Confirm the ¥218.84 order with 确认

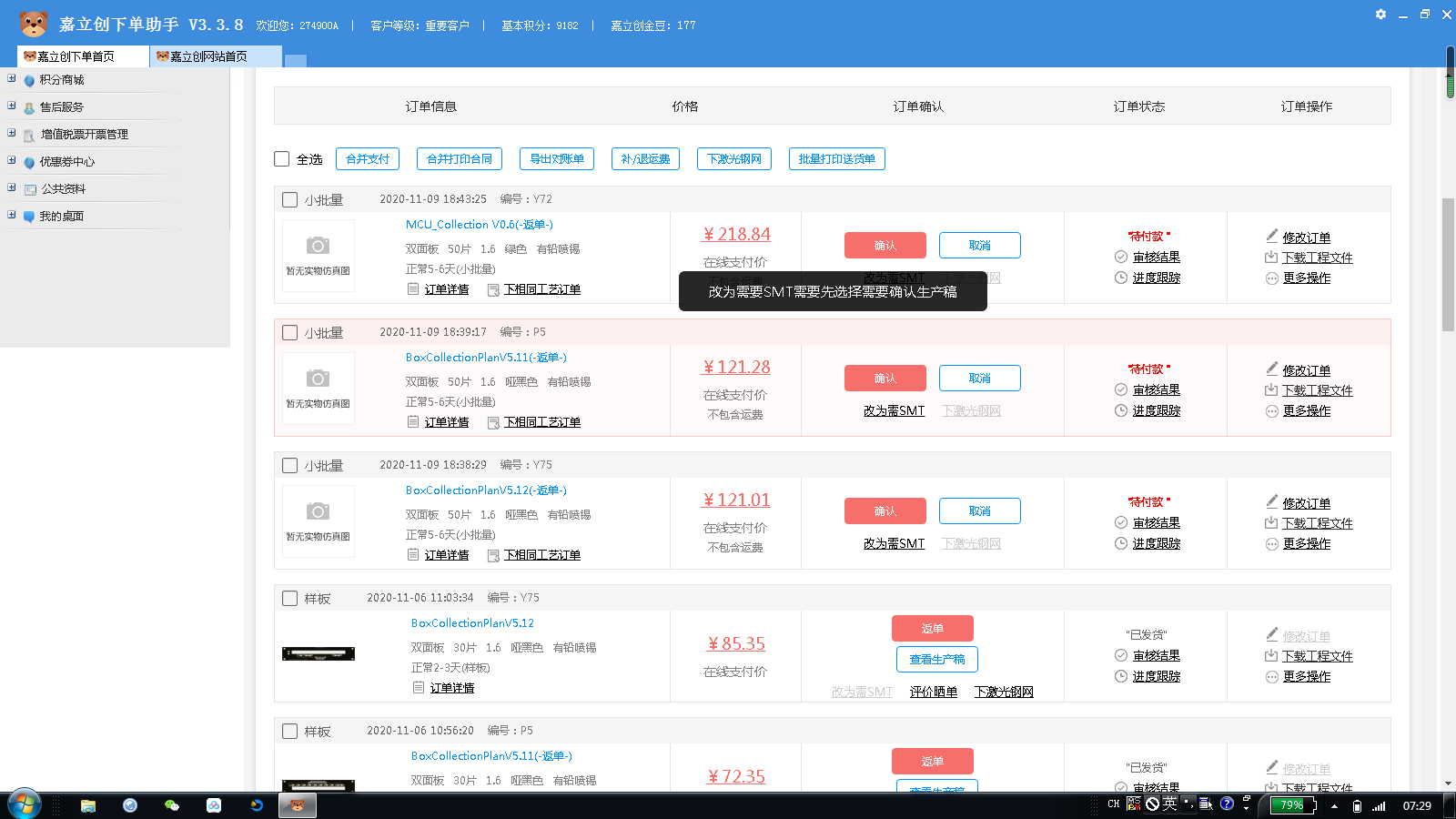point(885,246)
